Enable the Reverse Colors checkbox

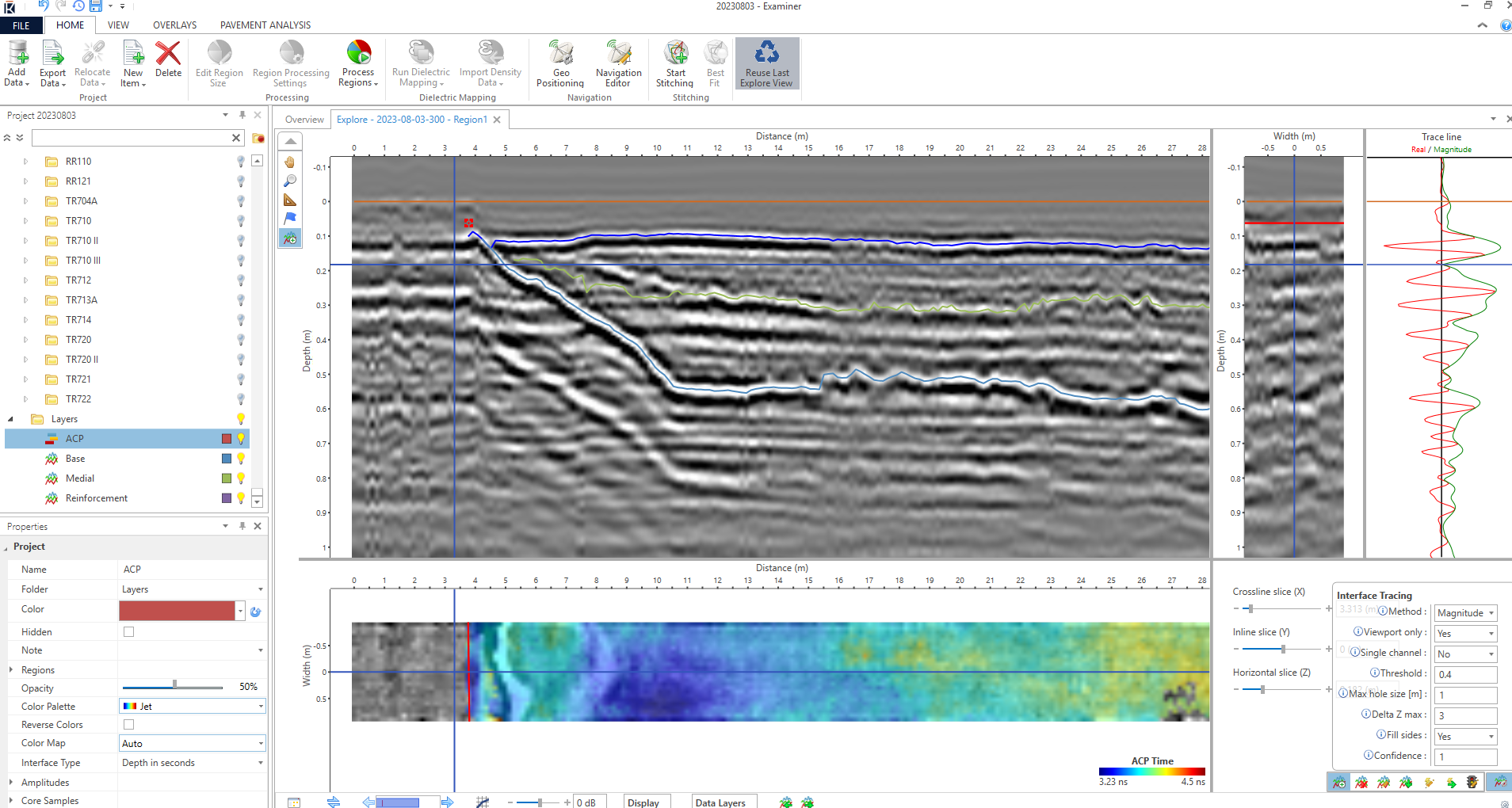129,725
